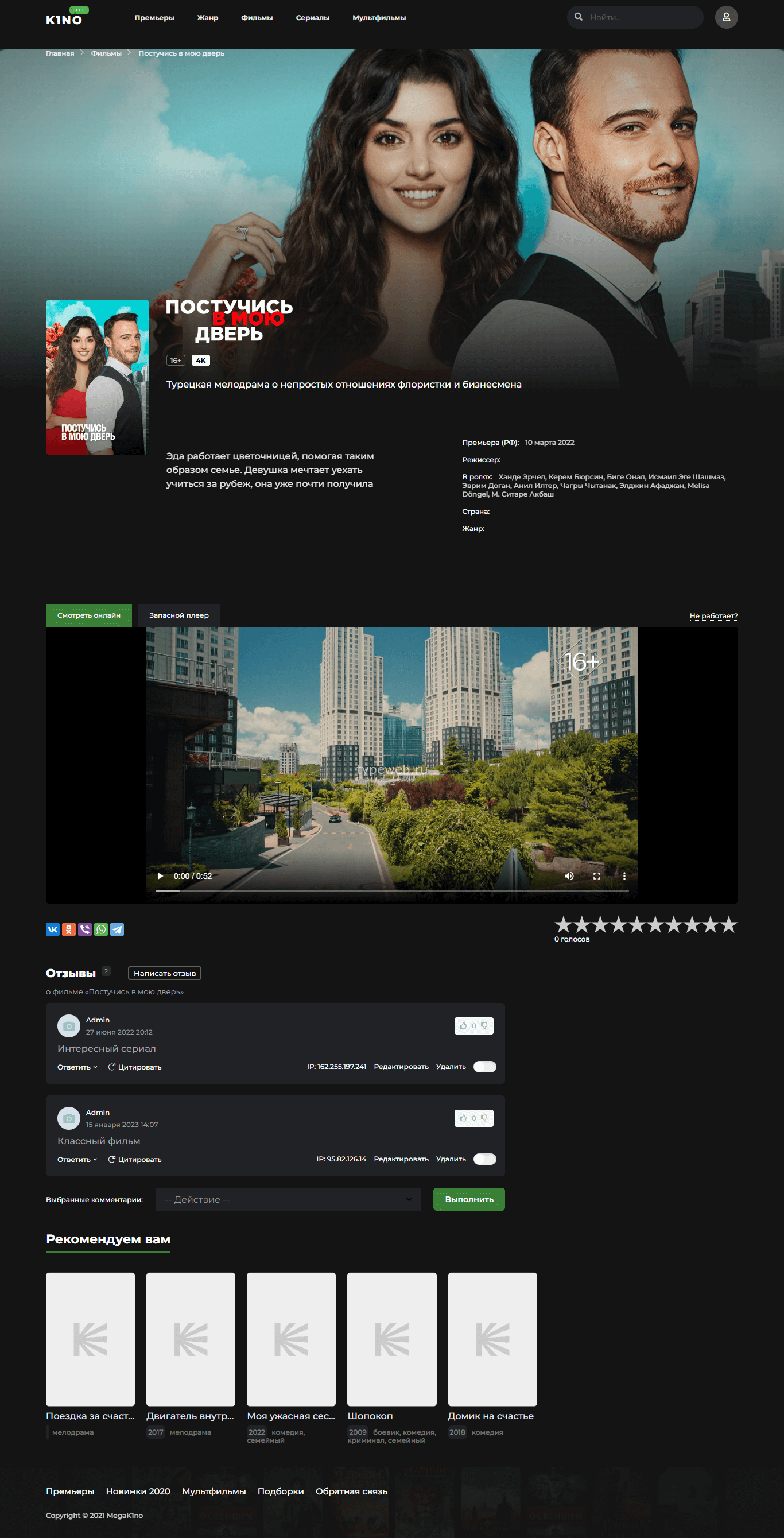
Task: Play the video trailer
Action: click(x=160, y=876)
